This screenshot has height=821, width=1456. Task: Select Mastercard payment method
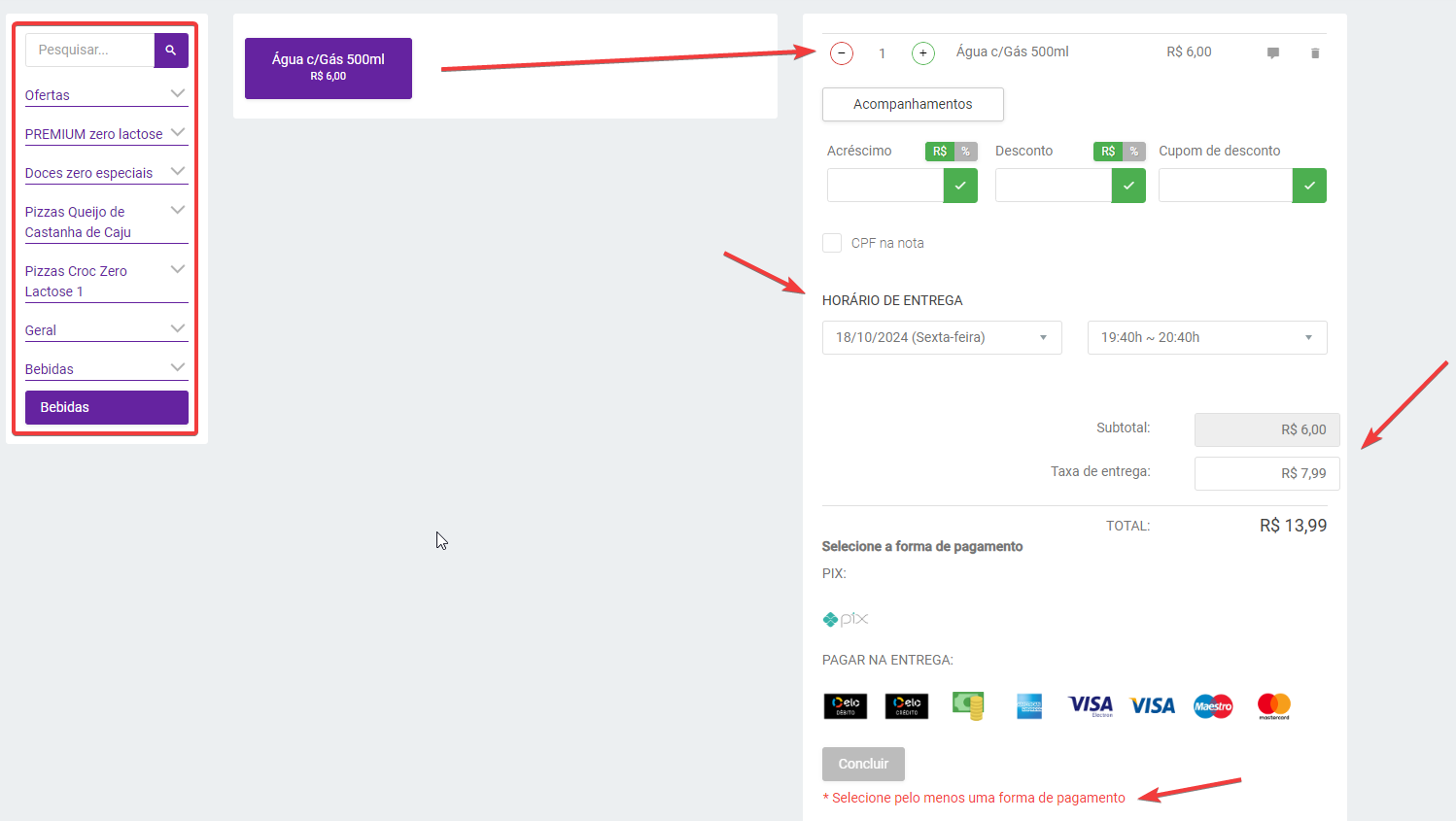tap(1273, 705)
